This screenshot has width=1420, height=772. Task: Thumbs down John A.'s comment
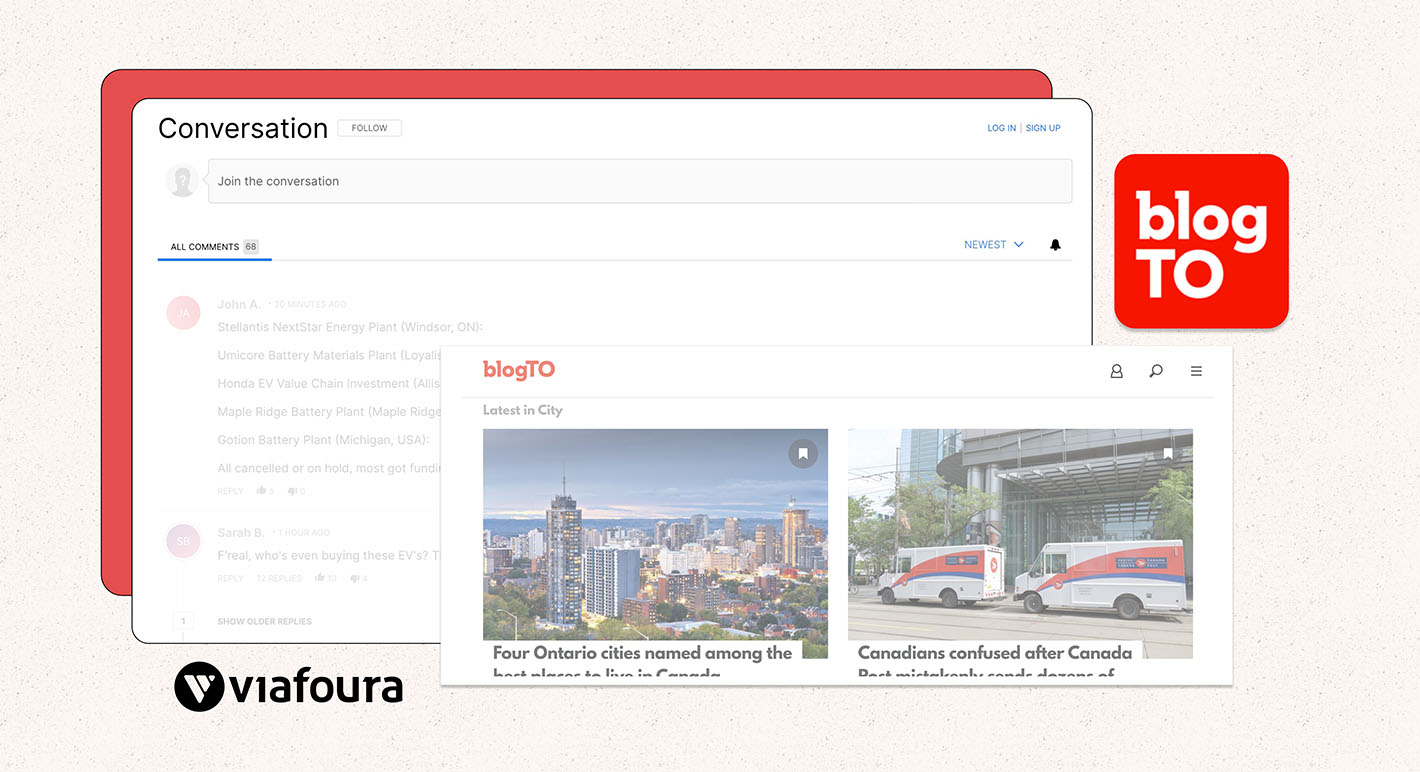tap(293, 491)
